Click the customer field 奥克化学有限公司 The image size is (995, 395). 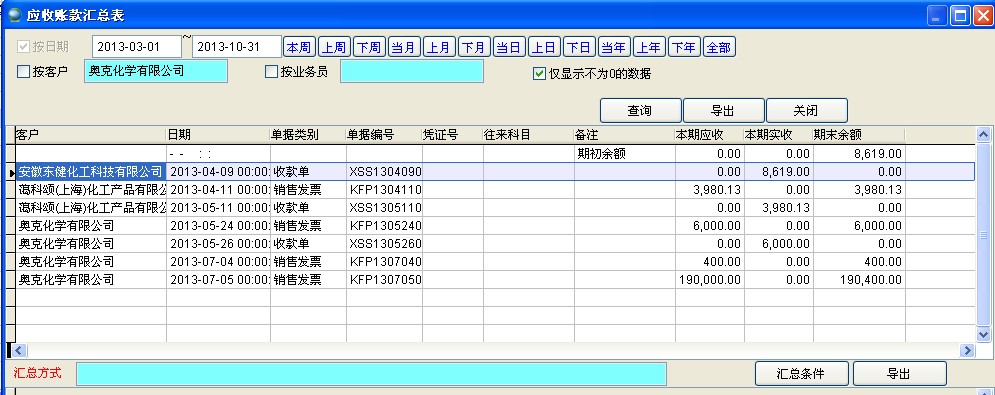click(155, 71)
